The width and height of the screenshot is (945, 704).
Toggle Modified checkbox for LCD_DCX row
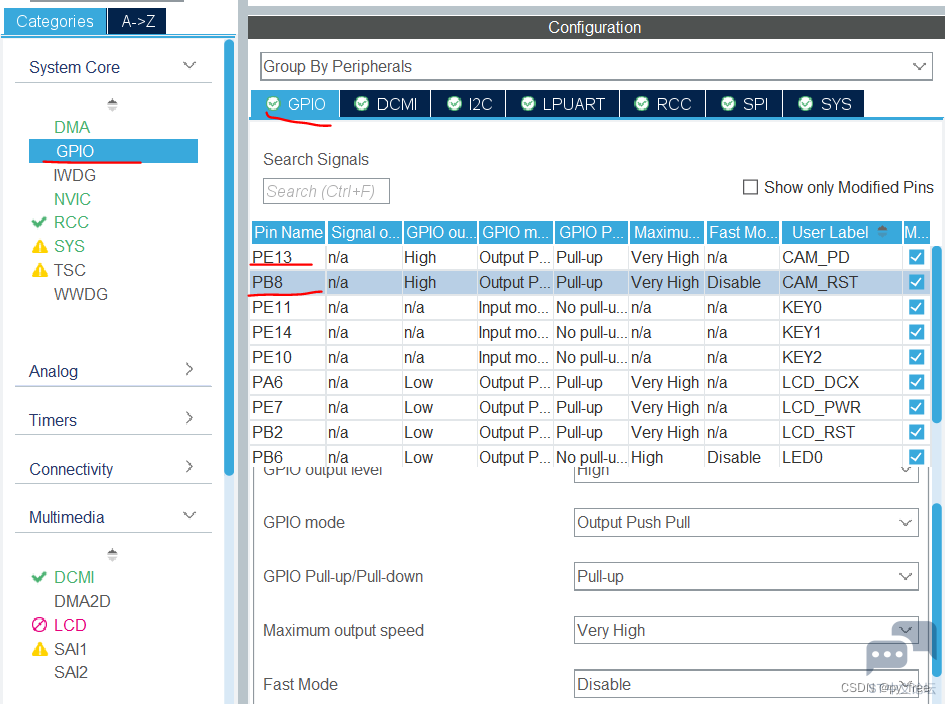916,382
